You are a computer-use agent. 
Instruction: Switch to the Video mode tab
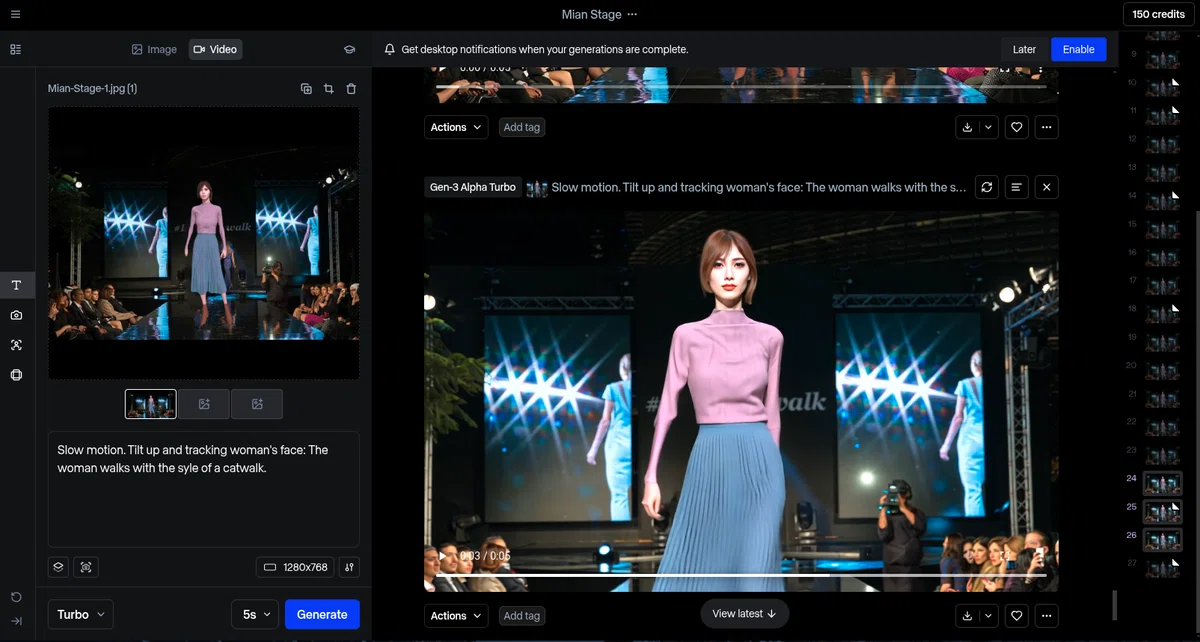pos(215,49)
